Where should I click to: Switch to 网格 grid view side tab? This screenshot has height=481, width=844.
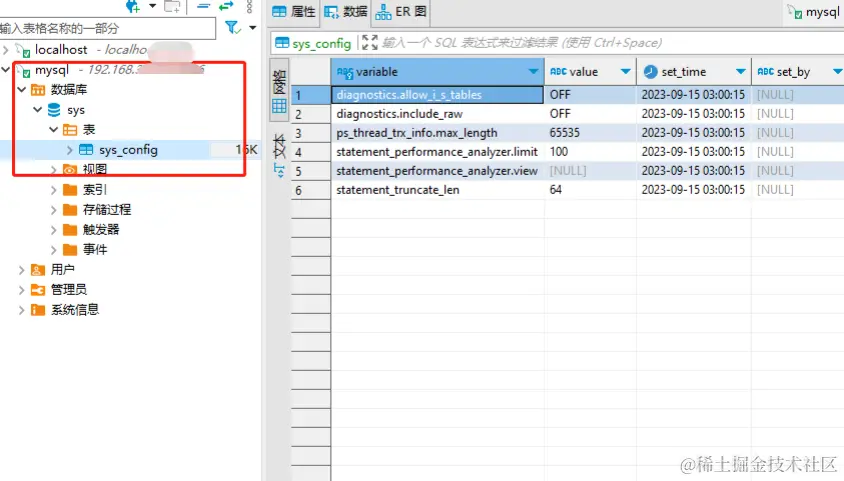[279, 91]
